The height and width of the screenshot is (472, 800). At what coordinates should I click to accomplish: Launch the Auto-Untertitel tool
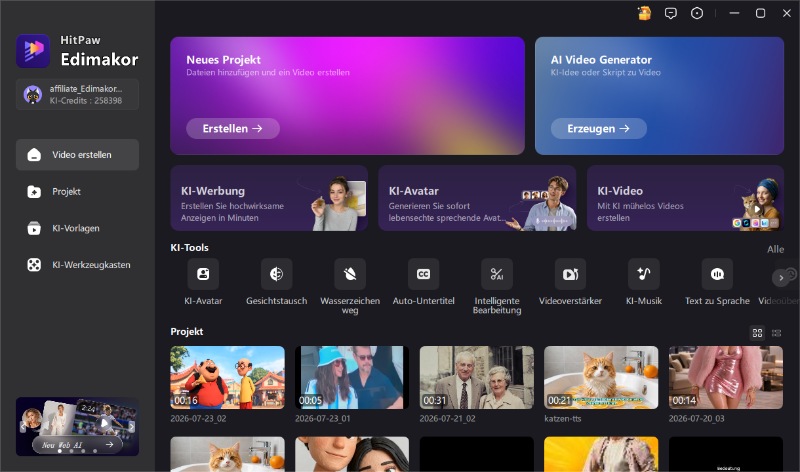(423, 274)
